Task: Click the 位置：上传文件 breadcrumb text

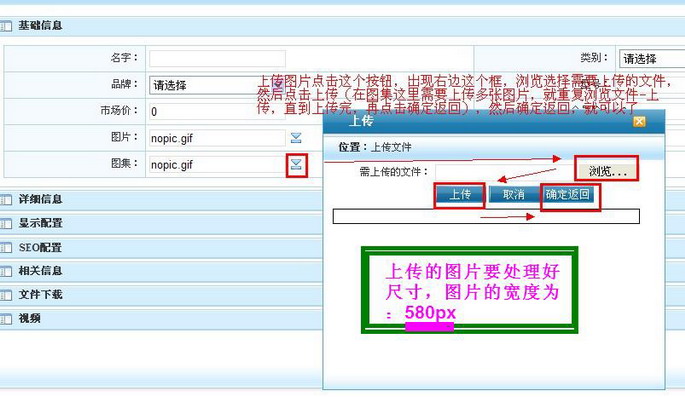Action: click(x=375, y=147)
